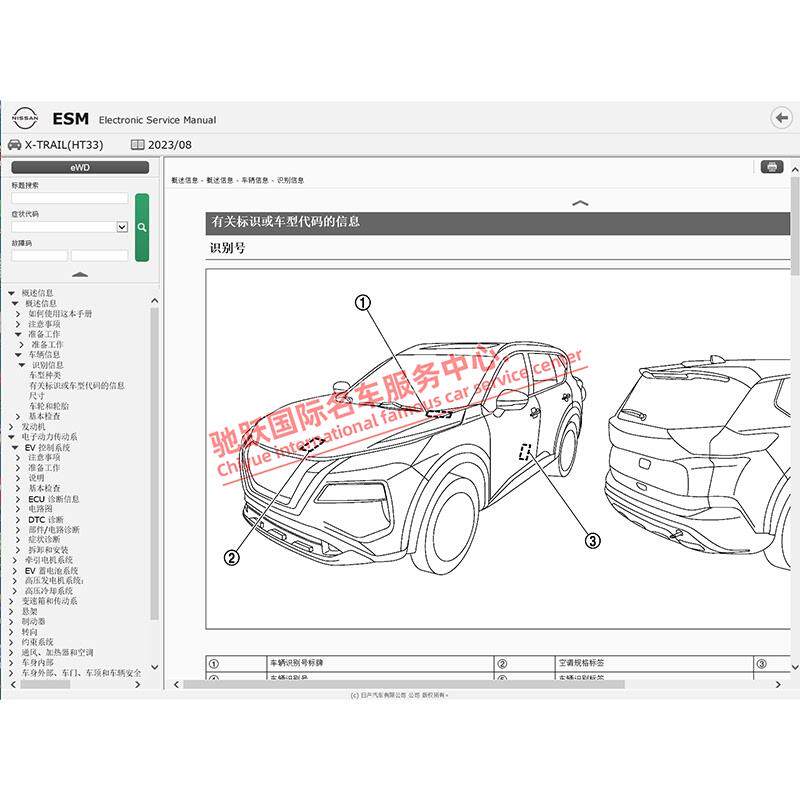The height and width of the screenshot is (800, 800).
Task: Click the 2023/08 book icon
Action: [x=137, y=145]
